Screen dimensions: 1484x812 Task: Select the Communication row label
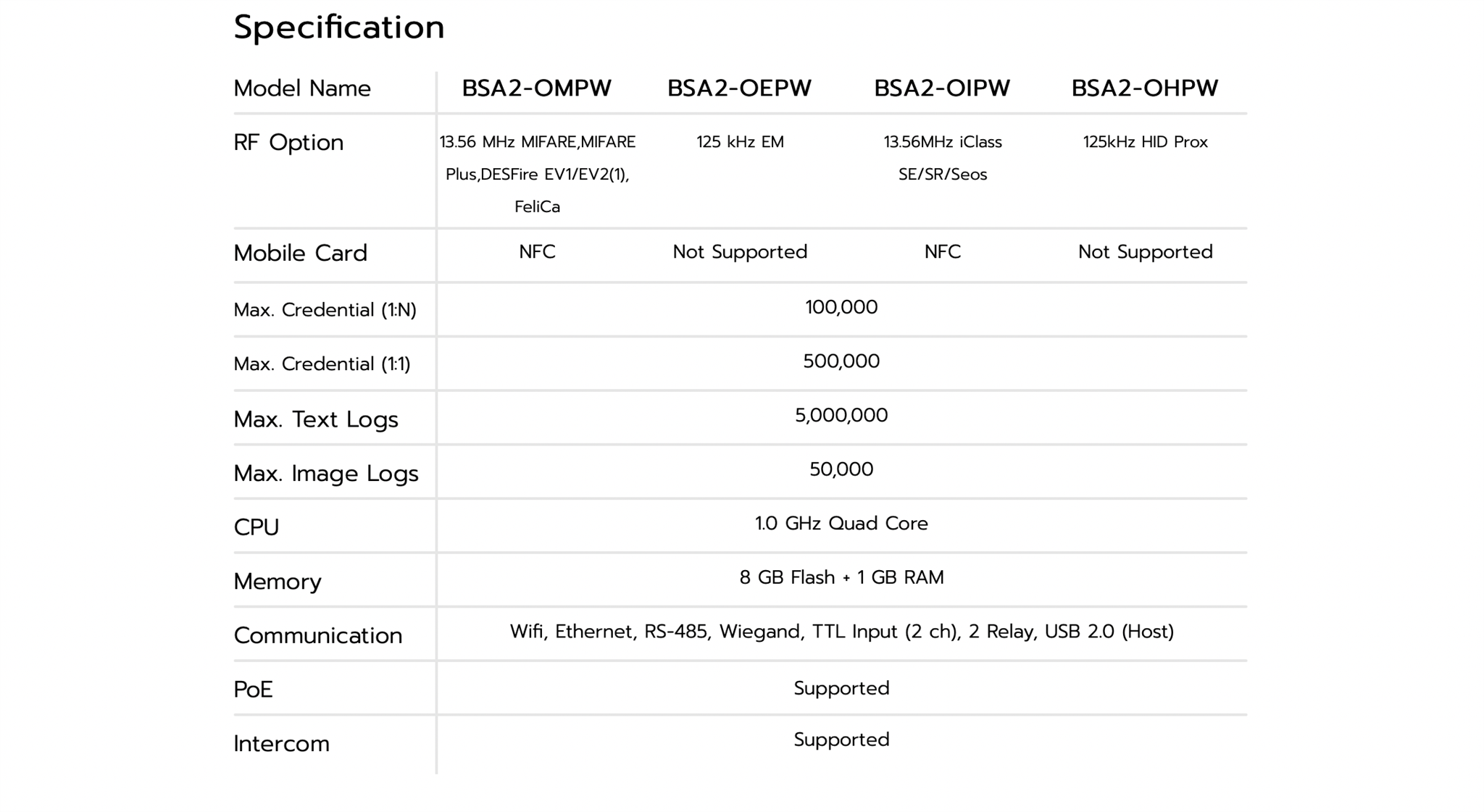point(318,636)
